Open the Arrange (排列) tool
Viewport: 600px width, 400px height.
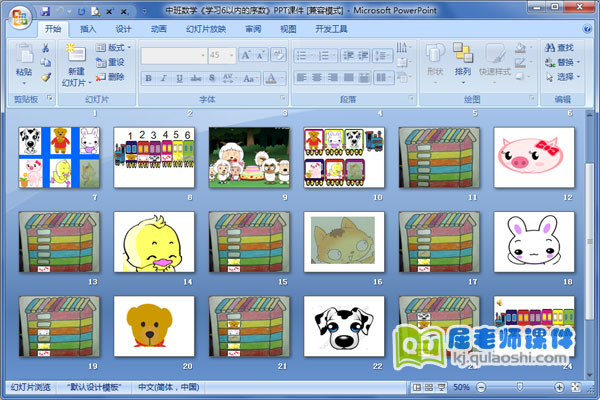462,60
